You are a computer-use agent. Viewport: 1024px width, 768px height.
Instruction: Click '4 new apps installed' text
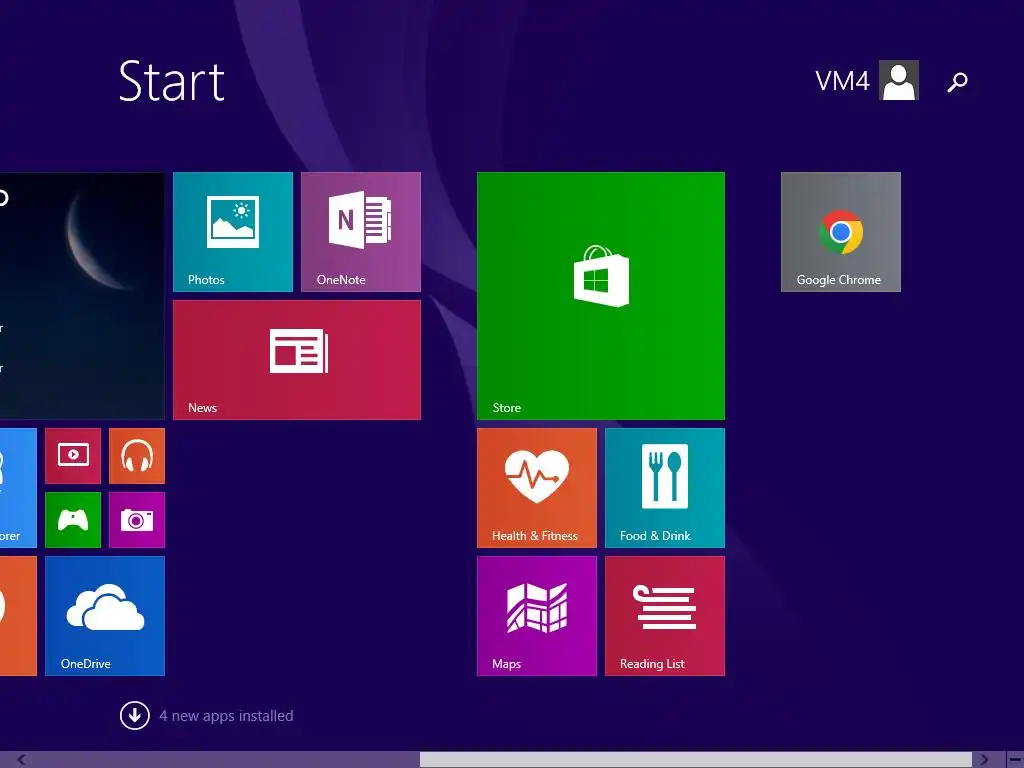pos(226,716)
